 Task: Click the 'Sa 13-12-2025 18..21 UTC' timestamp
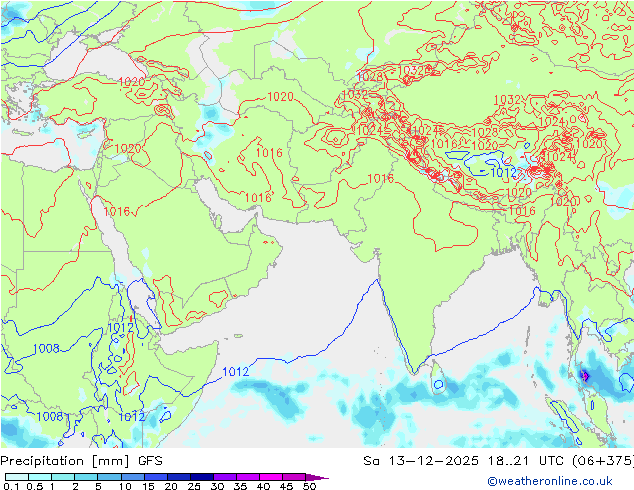pos(465,461)
